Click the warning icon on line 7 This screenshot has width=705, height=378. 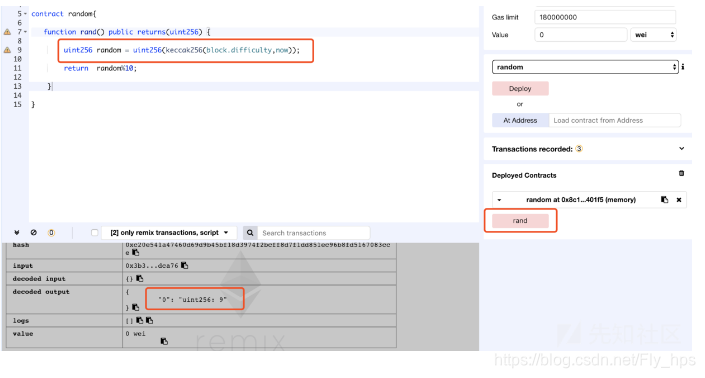7,32
